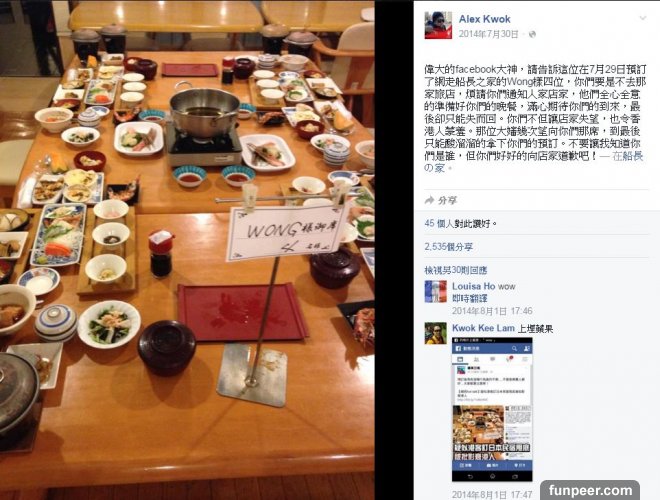Open the post options chevron menu
Image resolution: width=660 pixels, height=500 pixels.
[x=643, y=18]
